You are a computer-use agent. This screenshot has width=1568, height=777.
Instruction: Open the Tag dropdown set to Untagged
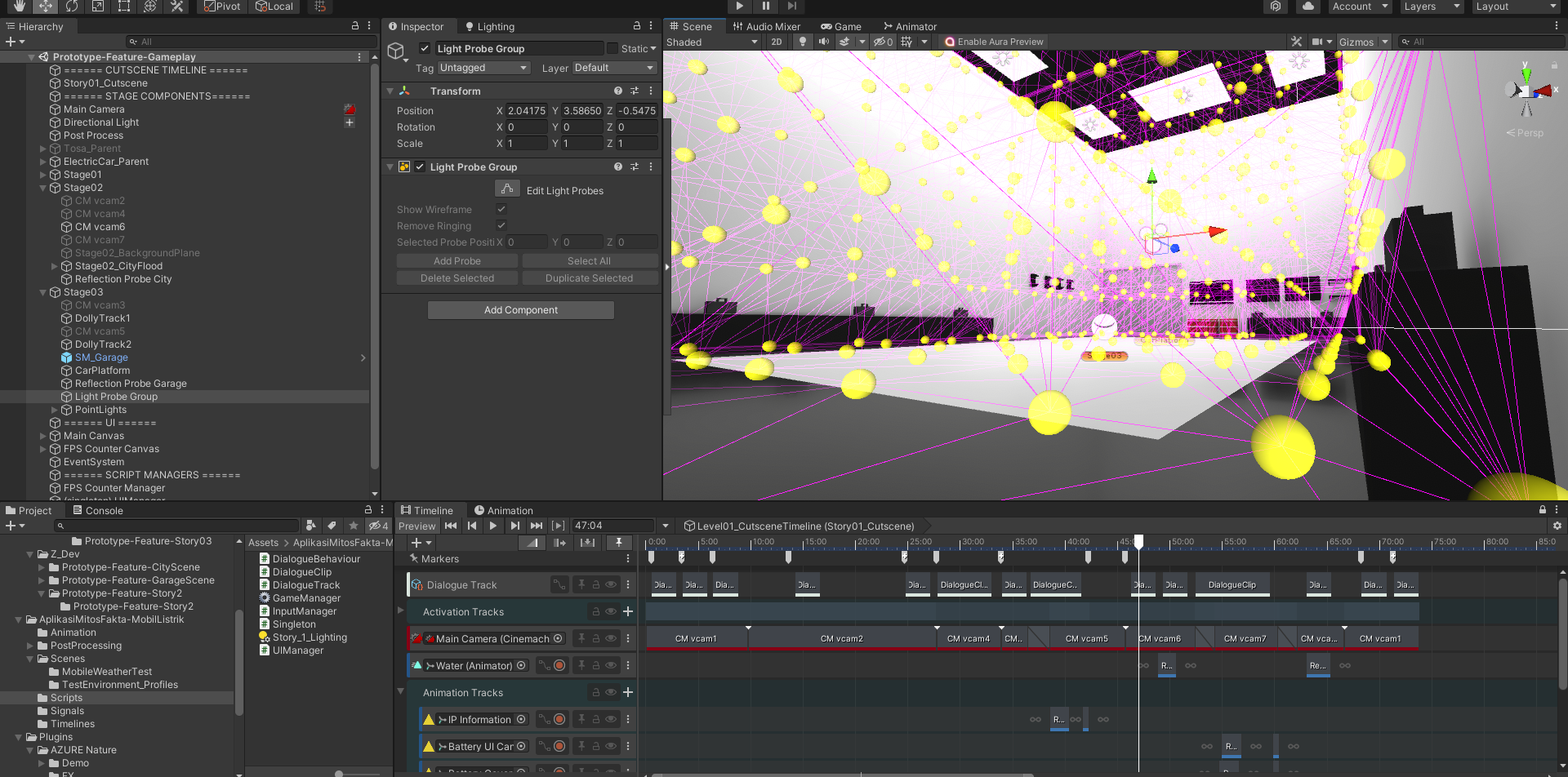click(484, 68)
